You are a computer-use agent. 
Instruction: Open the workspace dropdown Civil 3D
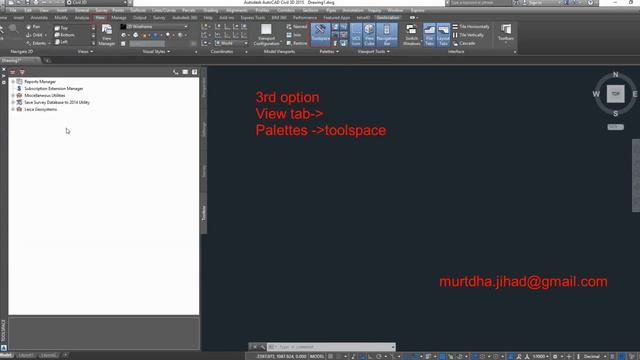click(x=98, y=3)
